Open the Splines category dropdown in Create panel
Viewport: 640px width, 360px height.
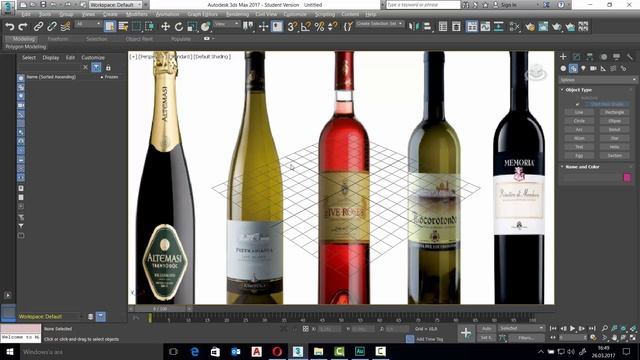598,80
